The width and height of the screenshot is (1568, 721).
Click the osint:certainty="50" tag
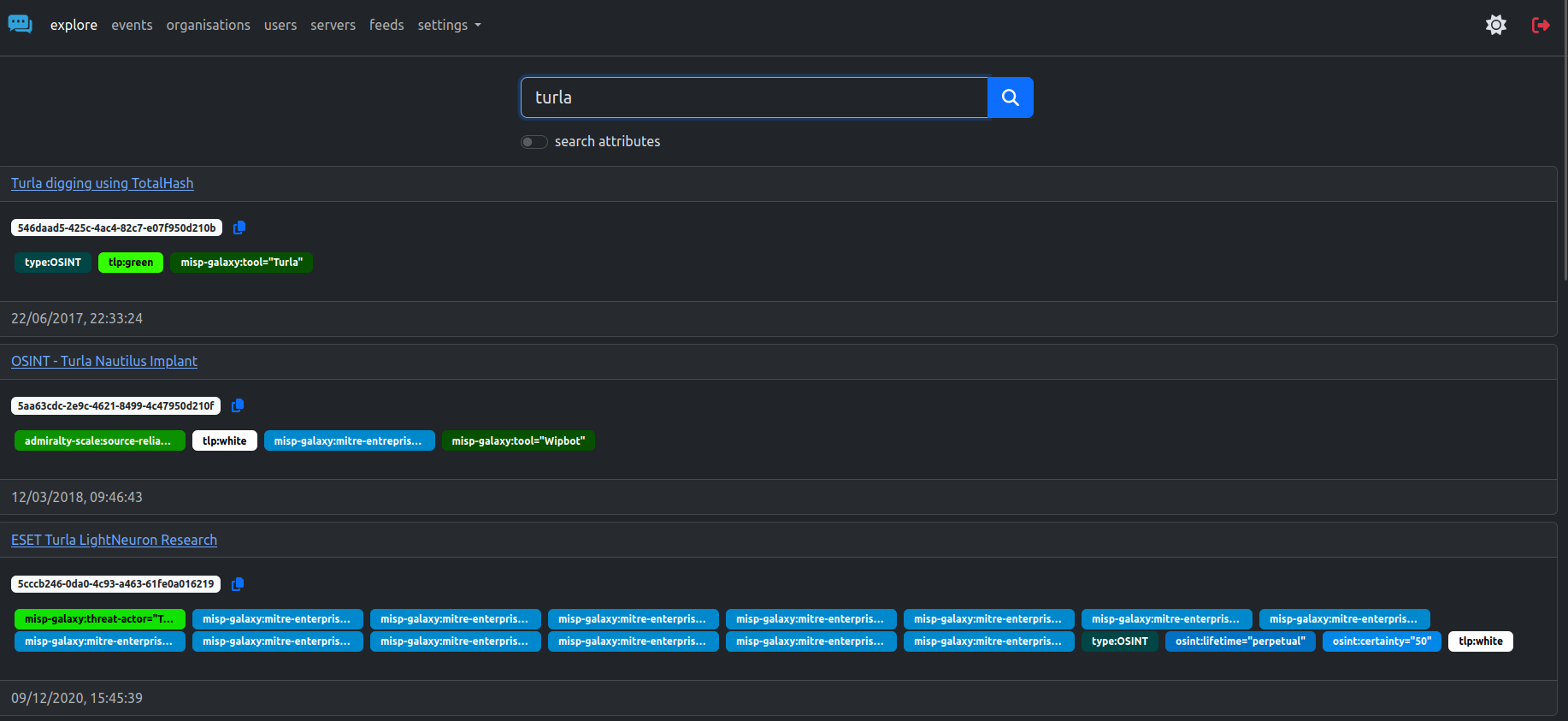tap(1382, 641)
